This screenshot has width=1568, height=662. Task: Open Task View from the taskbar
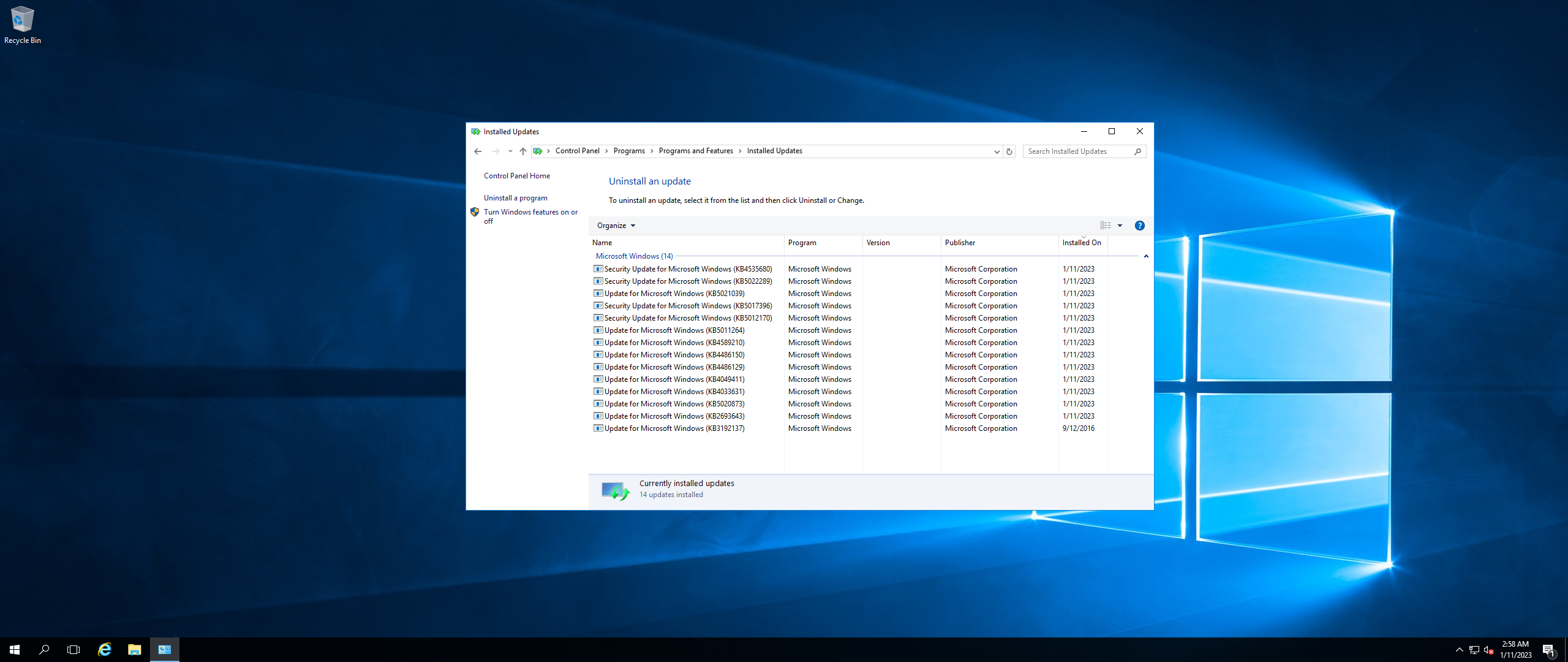[73, 650]
